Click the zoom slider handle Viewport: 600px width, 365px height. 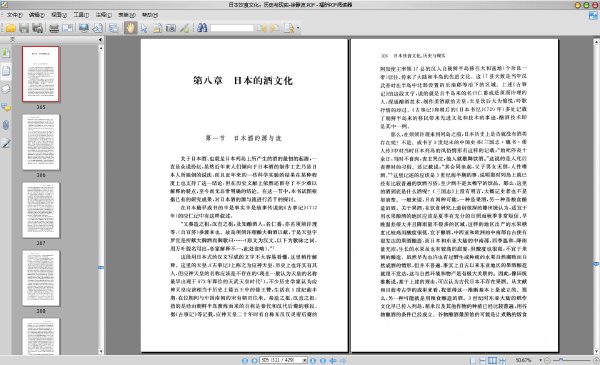pyautogui.click(x=561, y=360)
